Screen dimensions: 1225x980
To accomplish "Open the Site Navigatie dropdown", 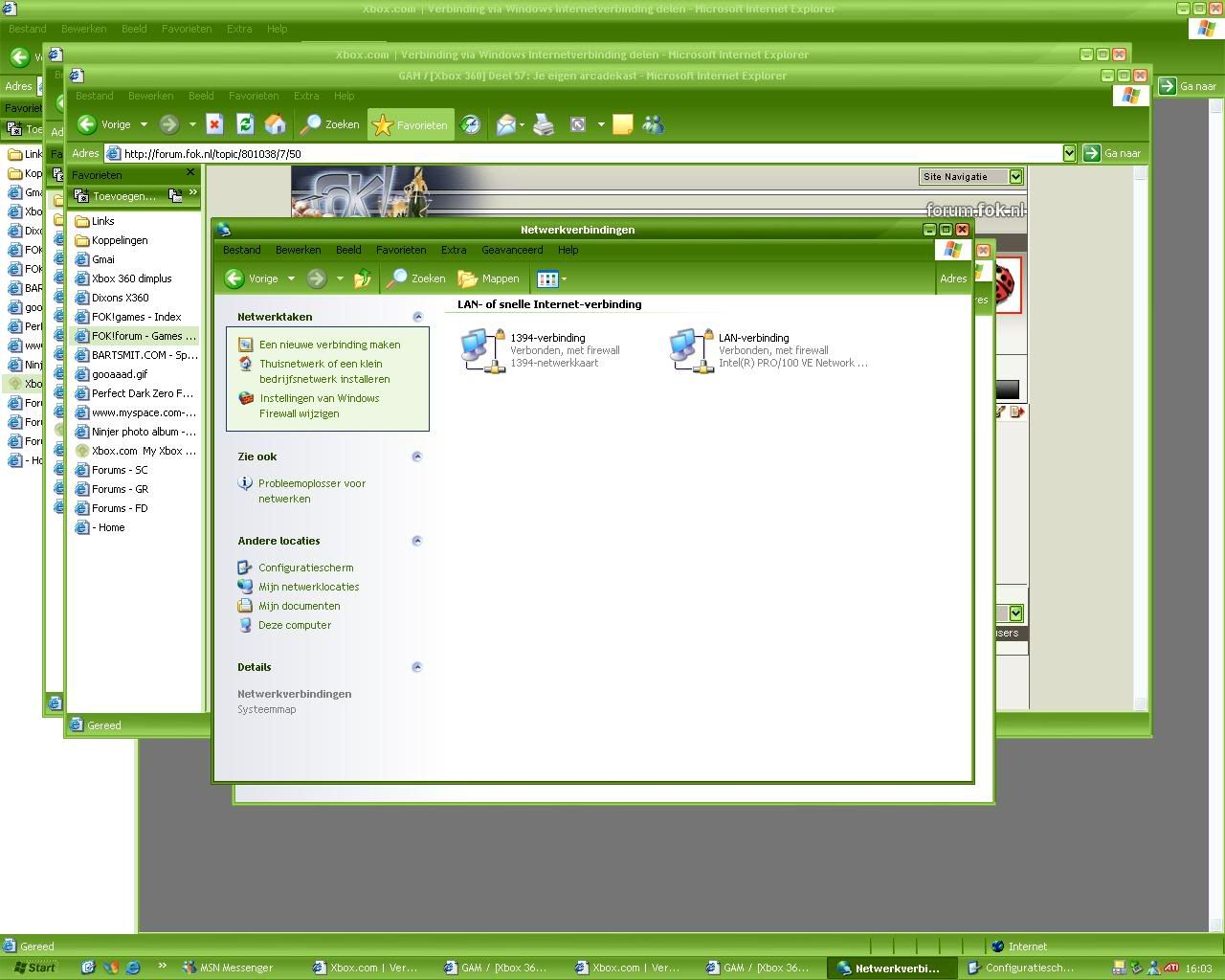I will coord(971,176).
